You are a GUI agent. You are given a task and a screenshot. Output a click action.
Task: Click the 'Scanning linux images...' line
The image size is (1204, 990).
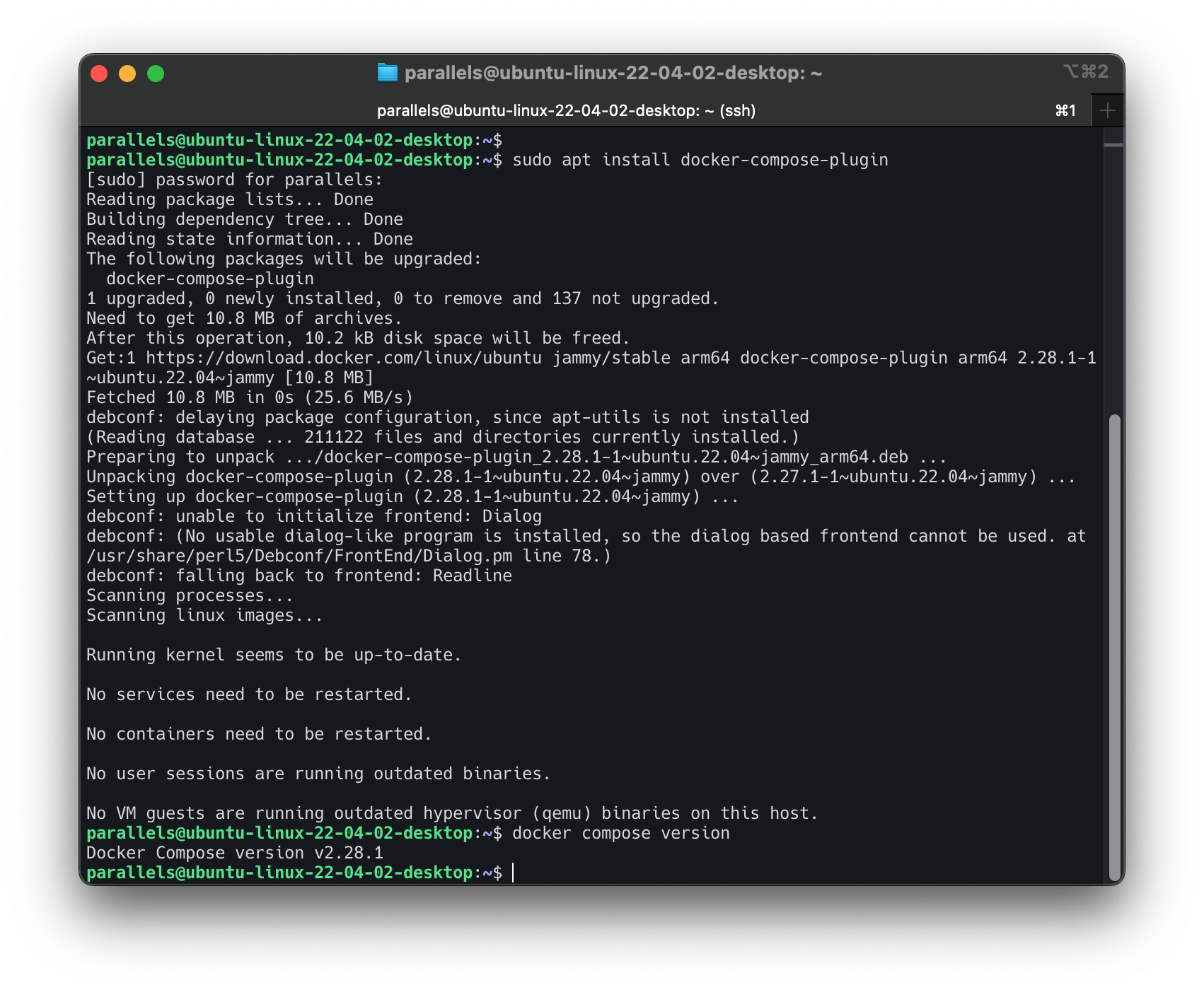[204, 615]
